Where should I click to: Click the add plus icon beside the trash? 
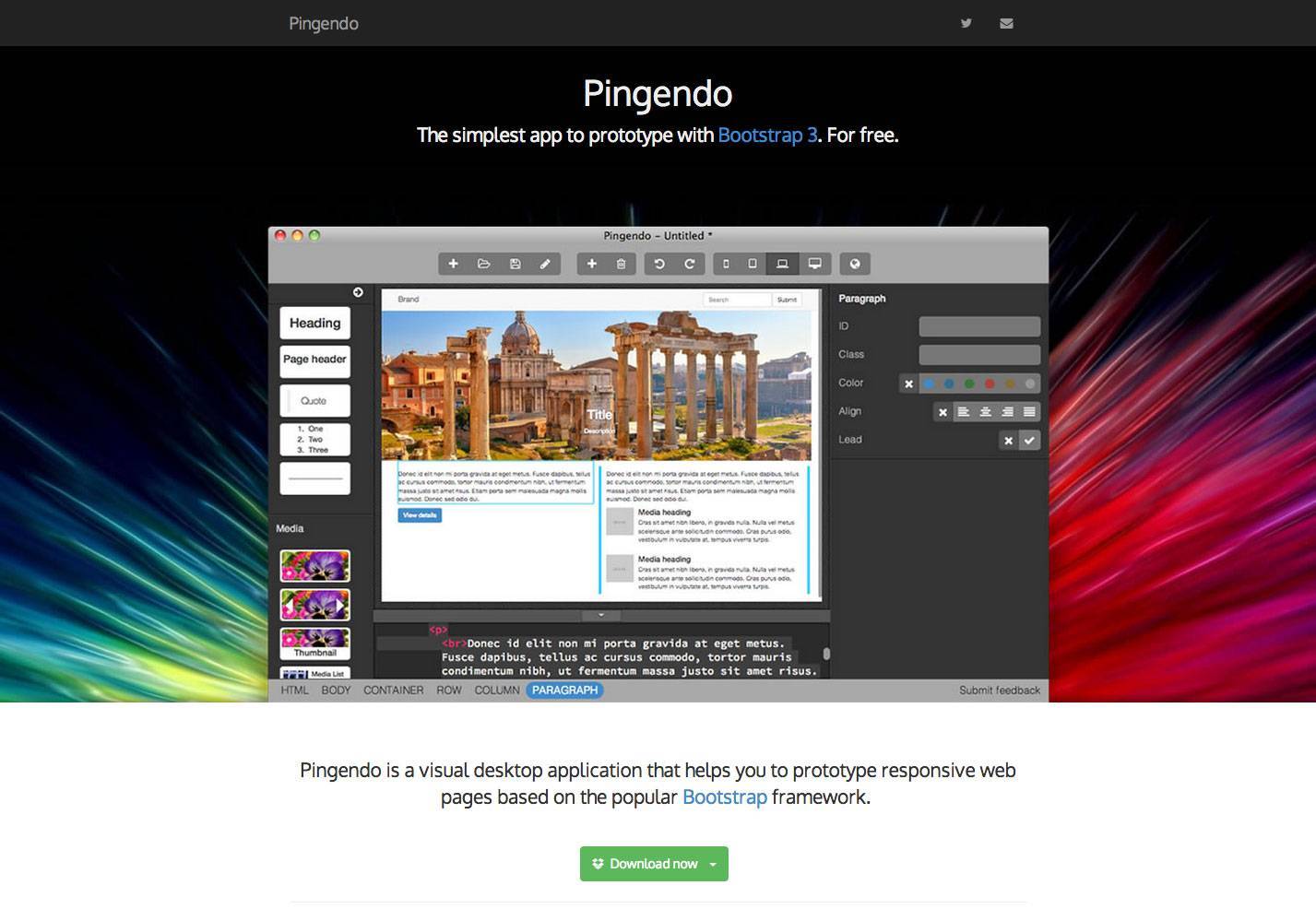[592, 264]
